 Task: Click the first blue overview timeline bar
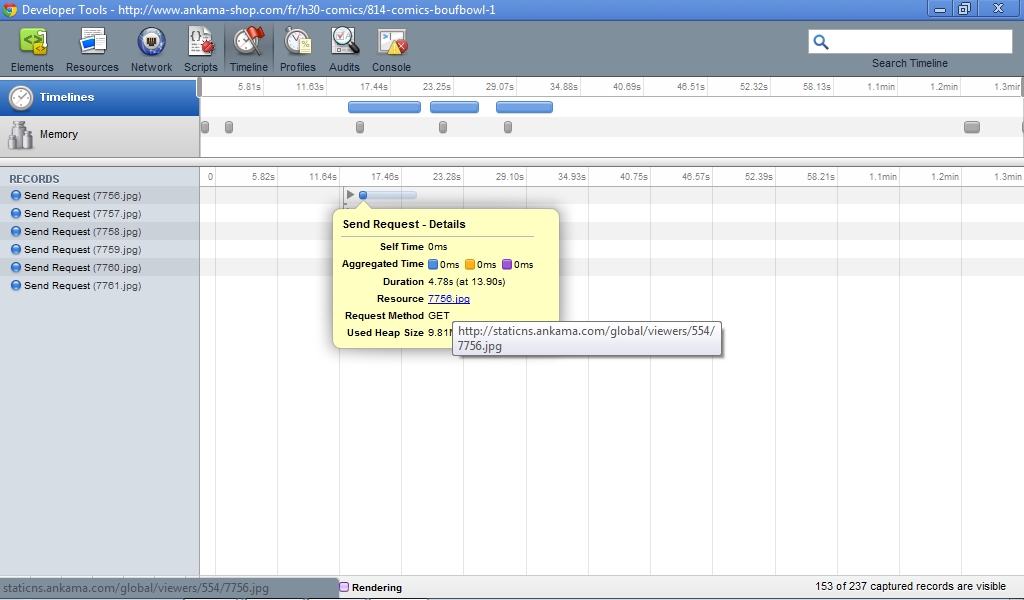pos(384,107)
